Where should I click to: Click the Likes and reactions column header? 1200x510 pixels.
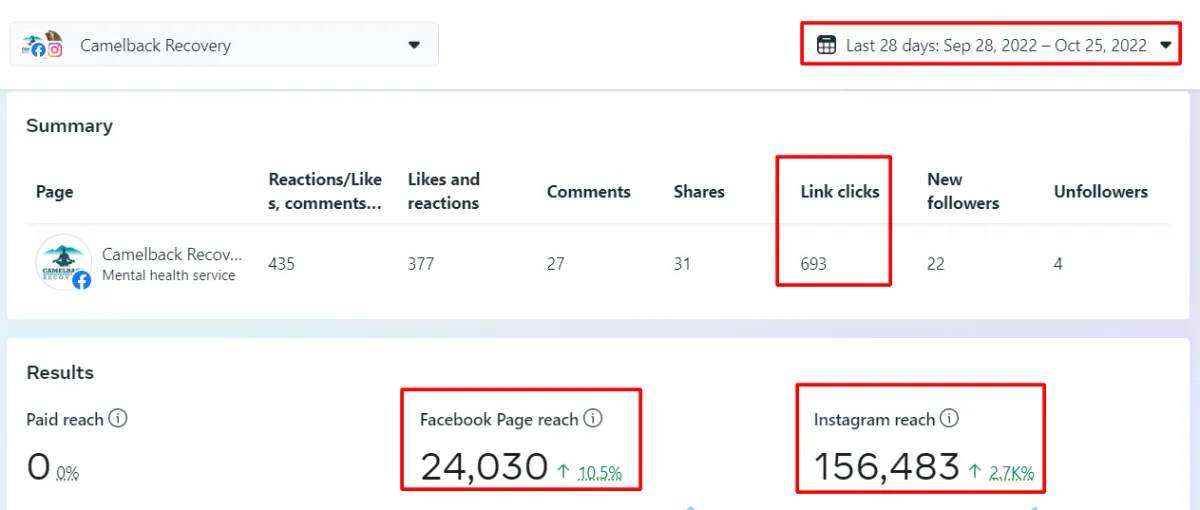click(443, 191)
